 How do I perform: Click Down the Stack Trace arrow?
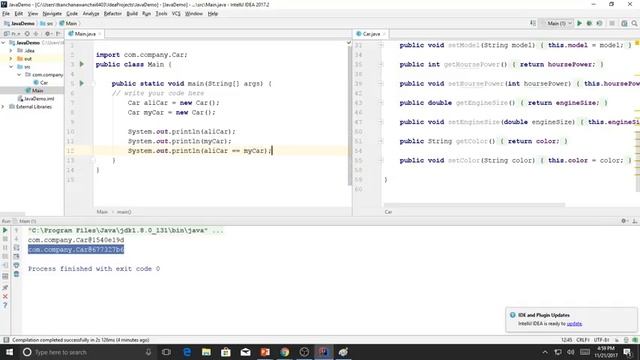point(16,239)
